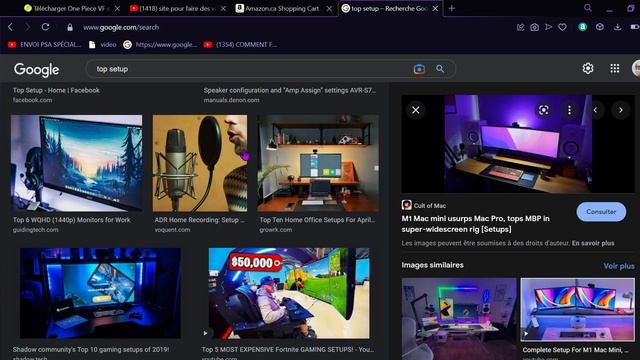
Task: Open the https://www.google bookmark
Action: pos(160,44)
